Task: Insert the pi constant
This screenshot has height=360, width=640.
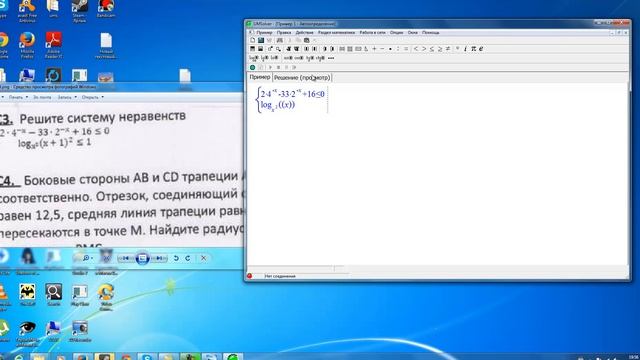Action: click(x=473, y=49)
